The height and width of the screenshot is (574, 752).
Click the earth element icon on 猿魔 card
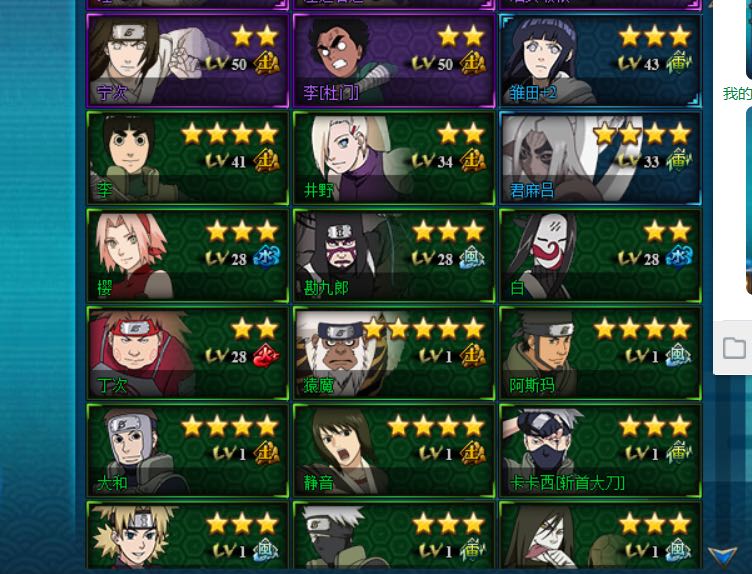pyautogui.click(x=473, y=356)
